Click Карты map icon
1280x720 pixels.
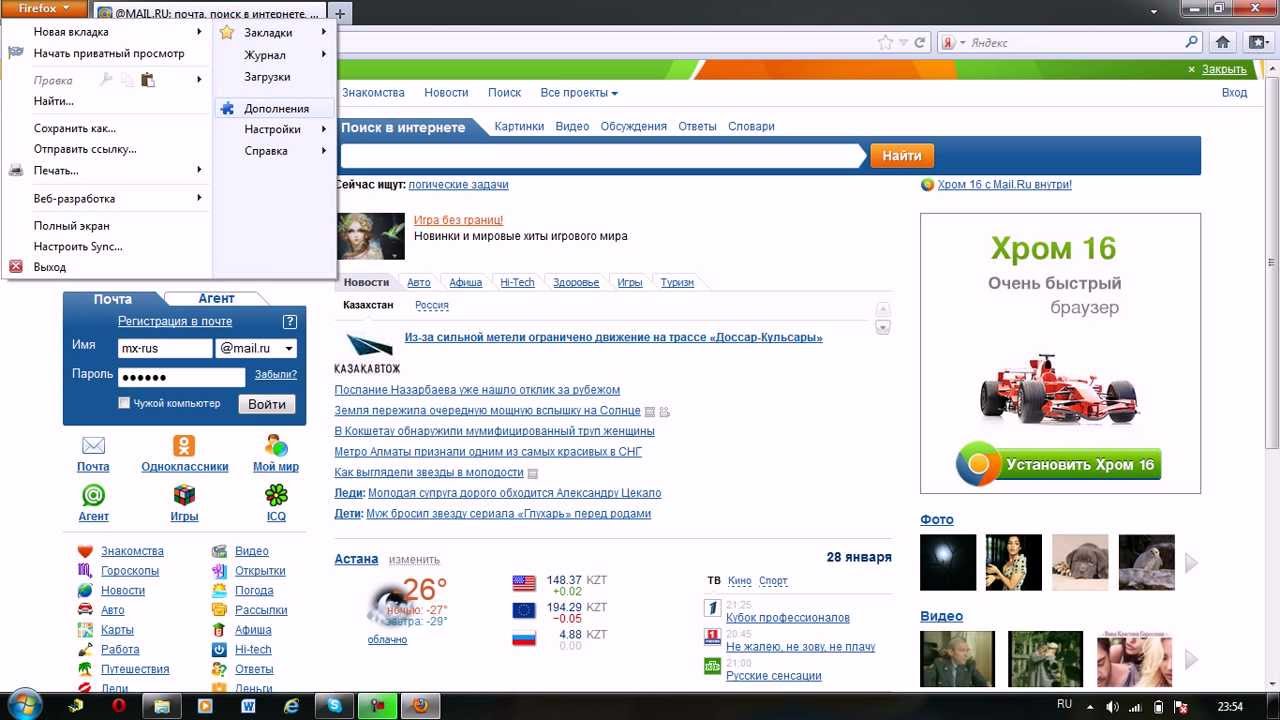click(x=85, y=630)
